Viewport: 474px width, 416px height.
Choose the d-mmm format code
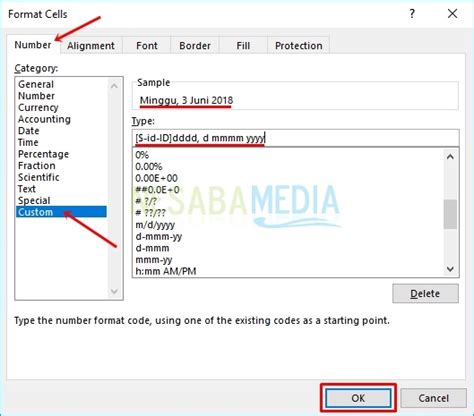pyautogui.click(x=288, y=248)
